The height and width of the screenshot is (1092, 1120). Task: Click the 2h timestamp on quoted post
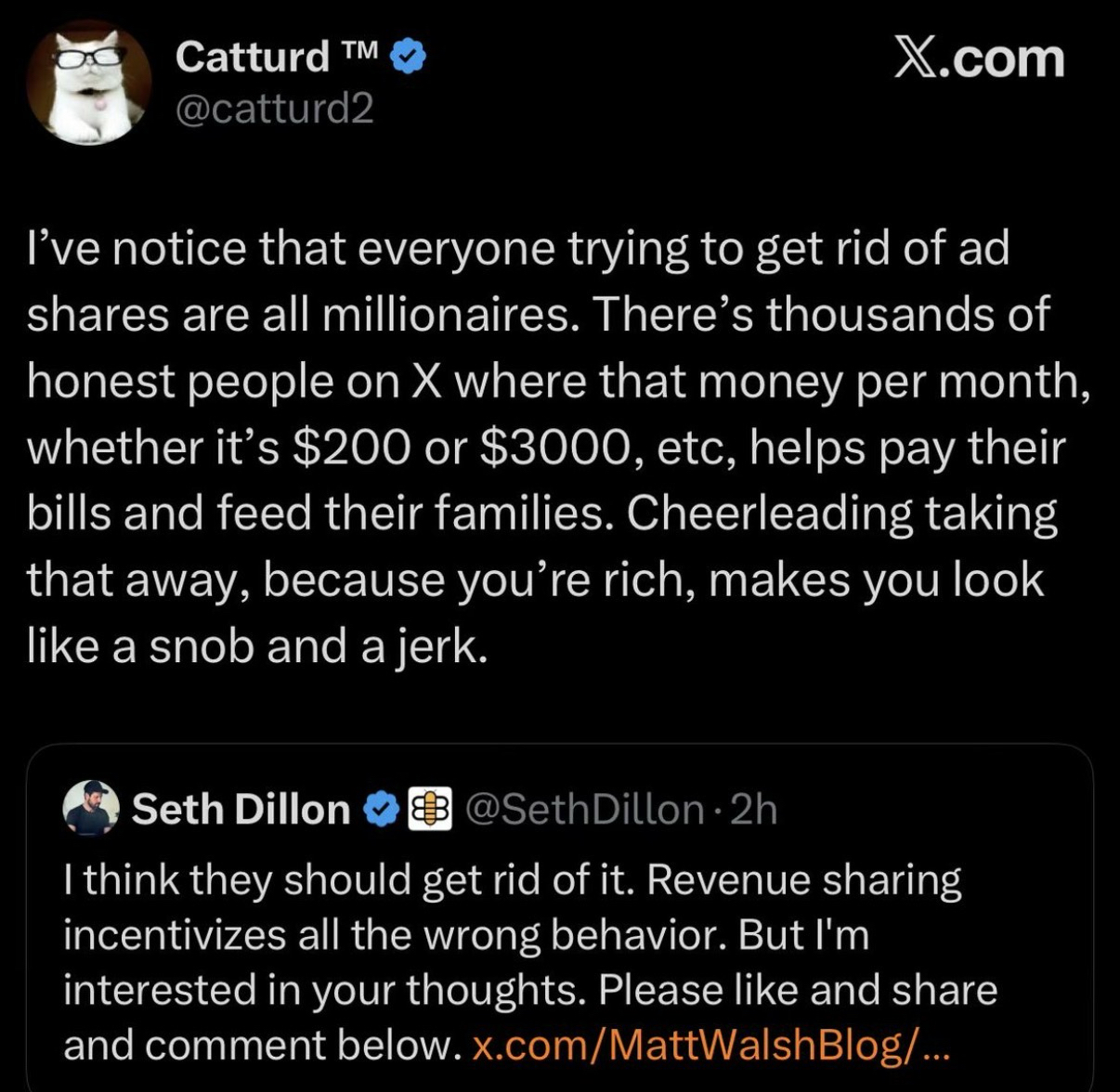pos(753,809)
